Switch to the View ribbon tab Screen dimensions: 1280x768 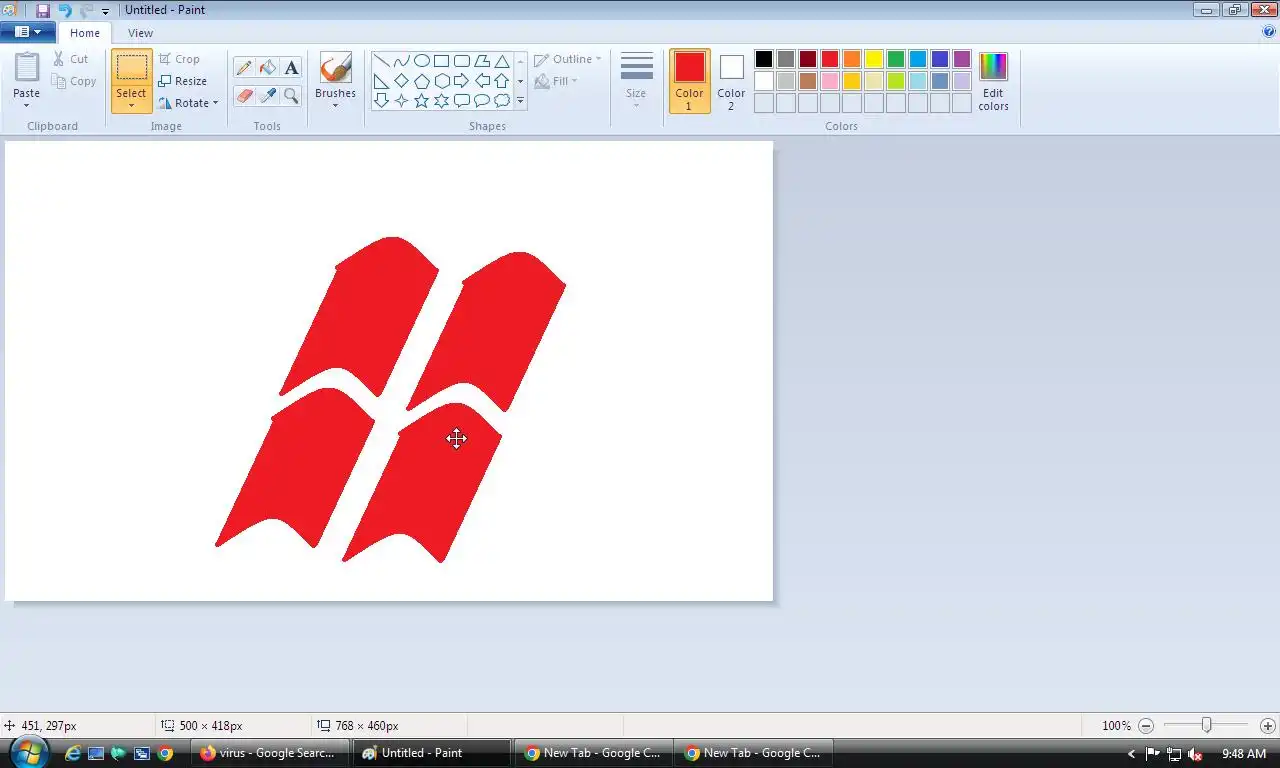[x=140, y=33]
